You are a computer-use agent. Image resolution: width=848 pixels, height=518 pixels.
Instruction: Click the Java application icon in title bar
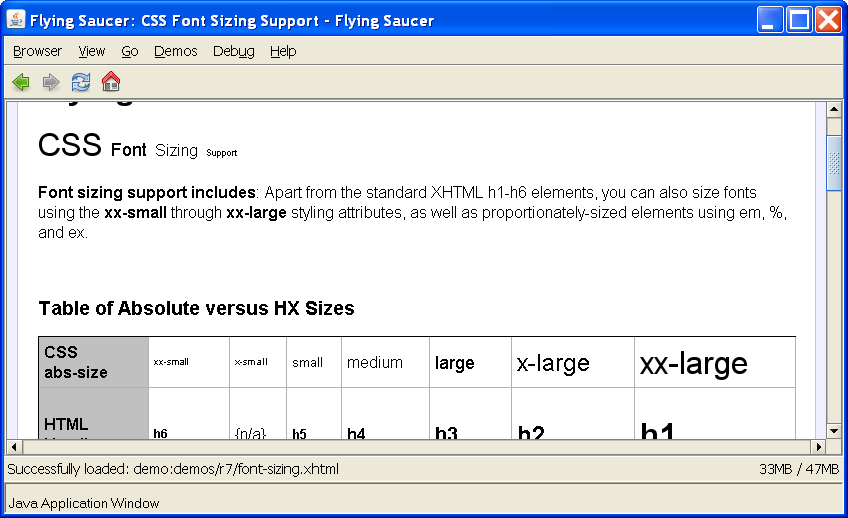point(16,20)
